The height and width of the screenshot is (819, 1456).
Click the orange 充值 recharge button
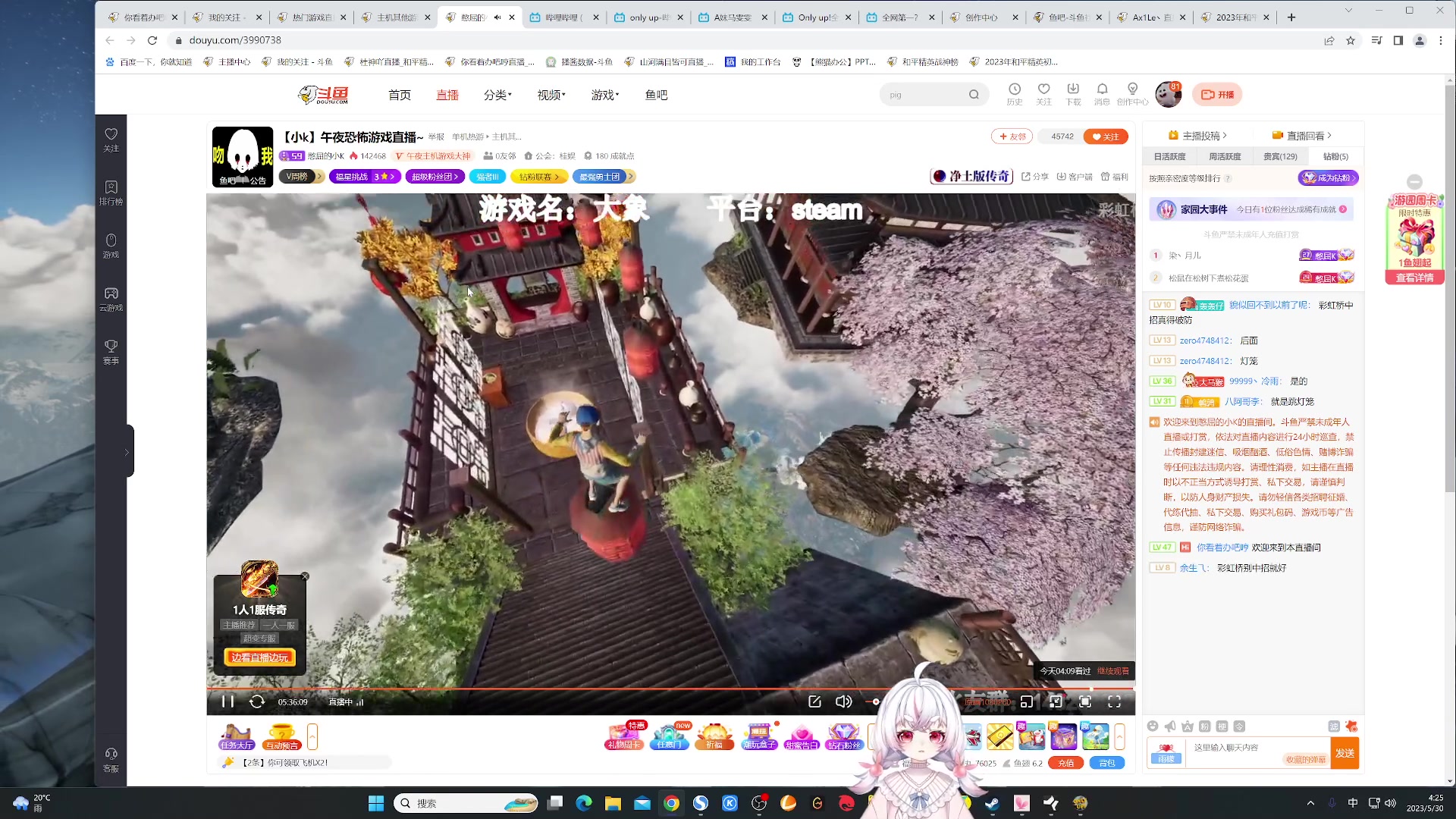[x=1065, y=763]
